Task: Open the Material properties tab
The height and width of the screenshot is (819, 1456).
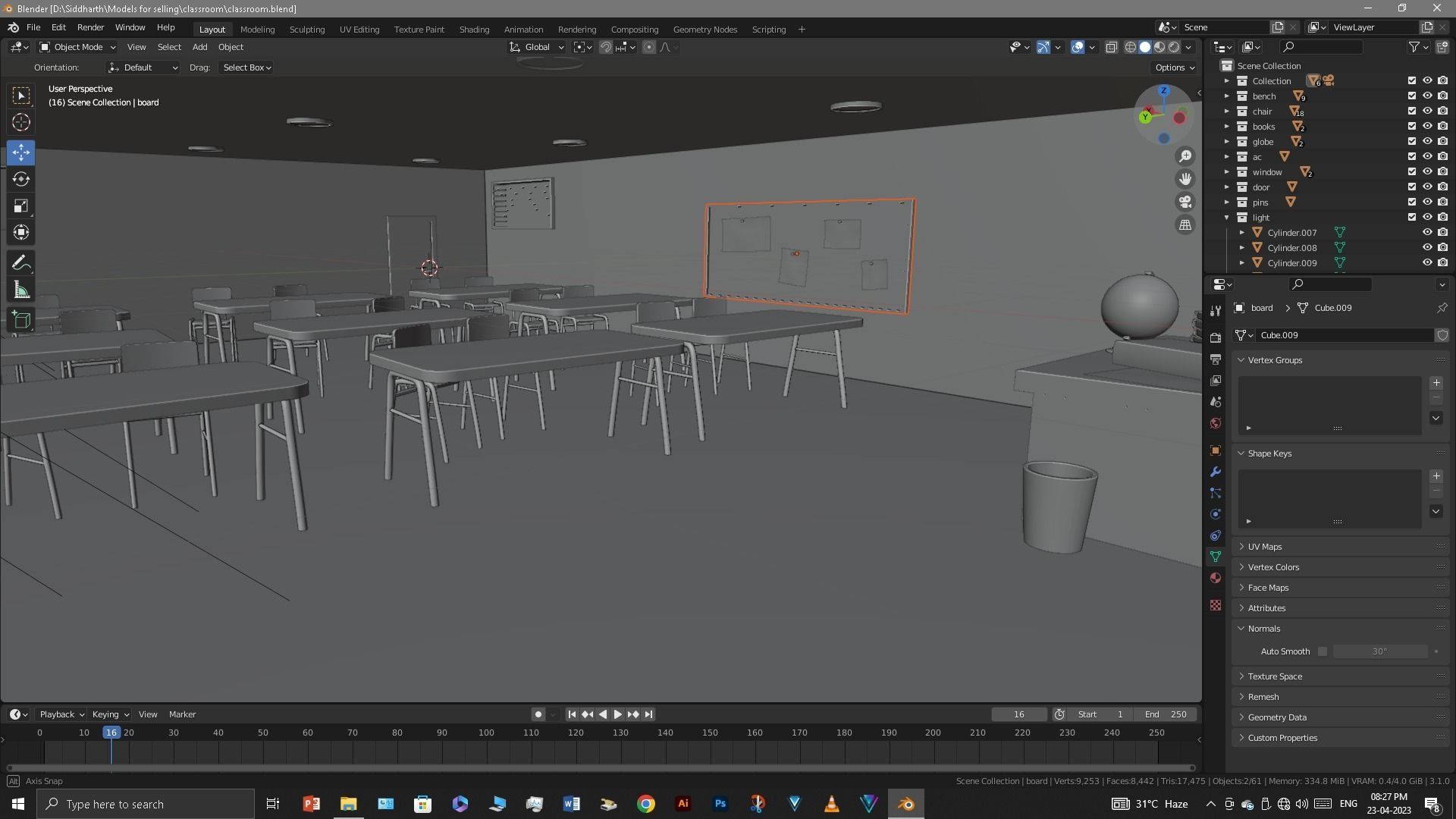Action: (1216, 578)
